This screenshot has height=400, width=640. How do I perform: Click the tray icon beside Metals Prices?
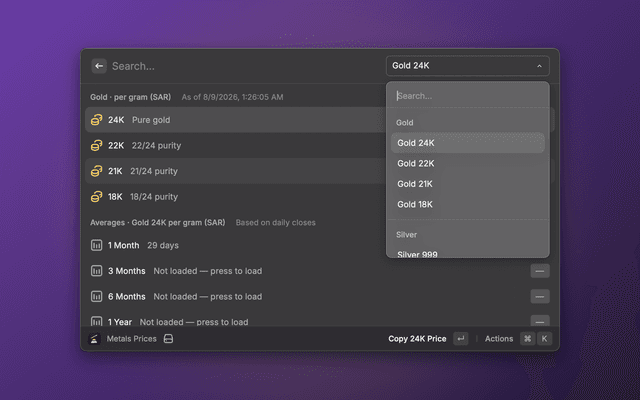(168, 339)
